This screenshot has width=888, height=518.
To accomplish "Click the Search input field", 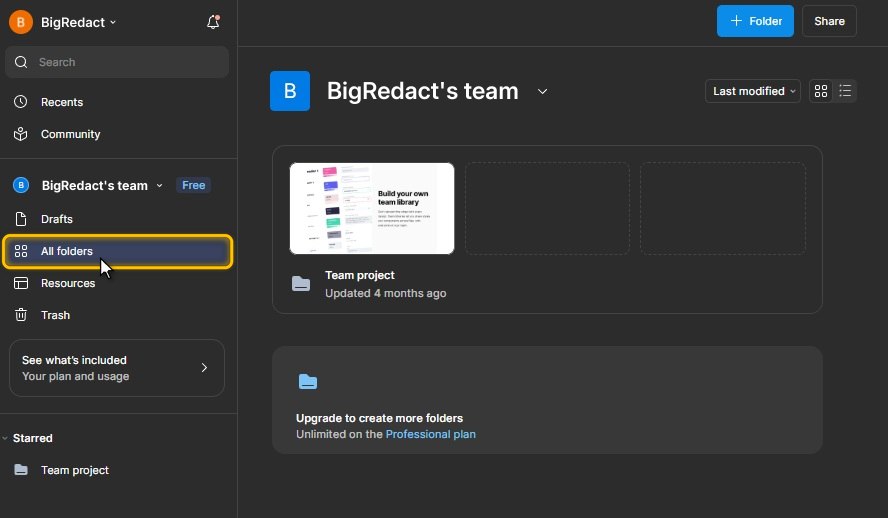I will (x=117, y=62).
